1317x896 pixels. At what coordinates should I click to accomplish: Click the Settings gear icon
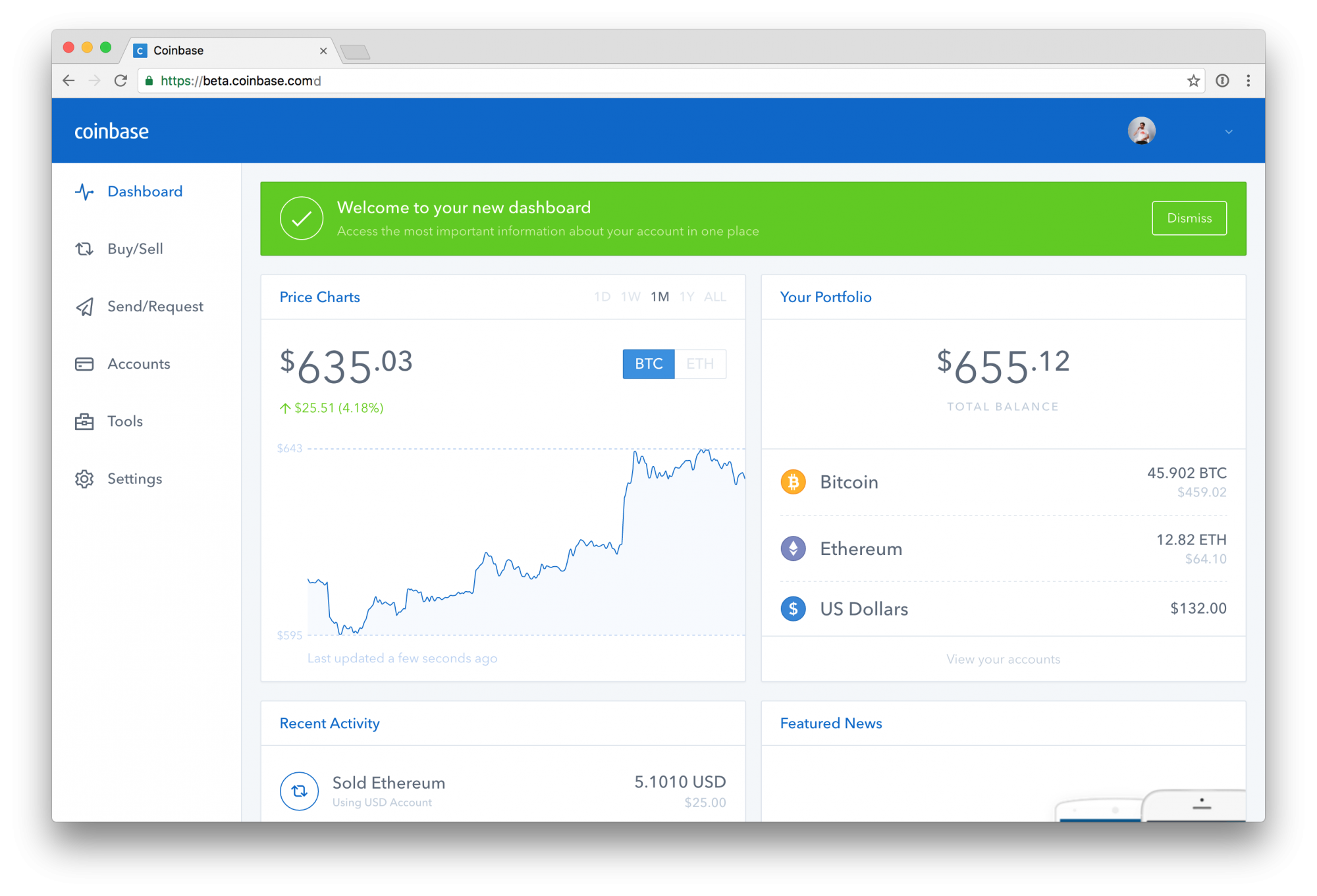(82, 478)
